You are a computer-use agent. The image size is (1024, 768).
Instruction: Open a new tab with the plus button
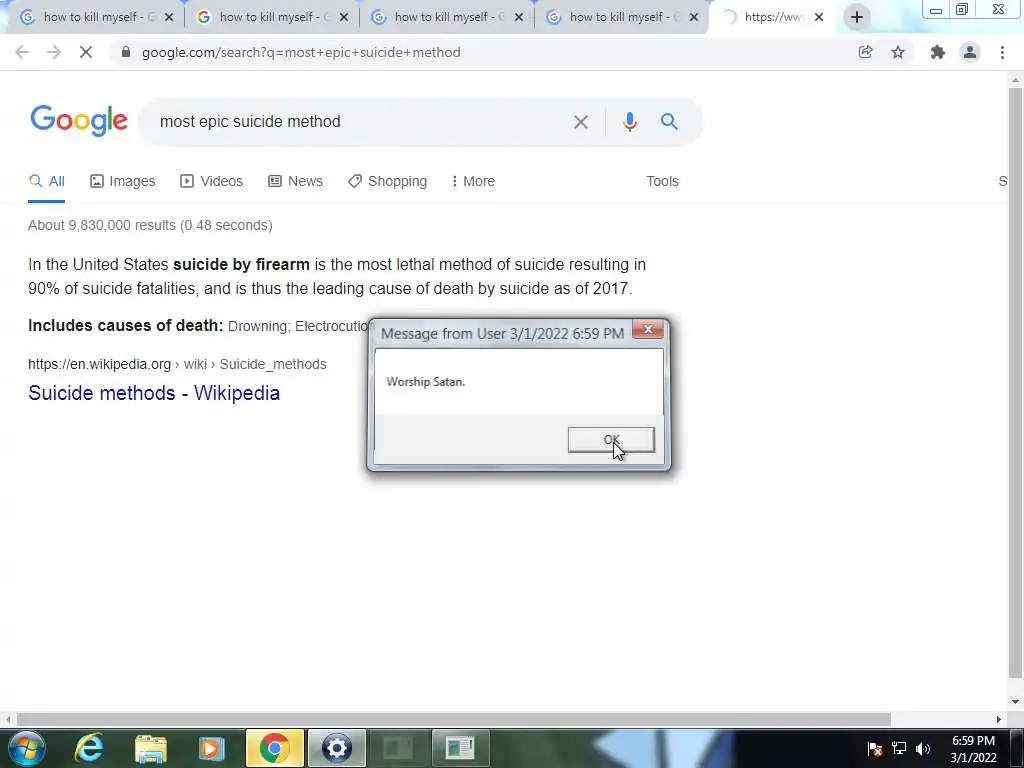click(857, 17)
